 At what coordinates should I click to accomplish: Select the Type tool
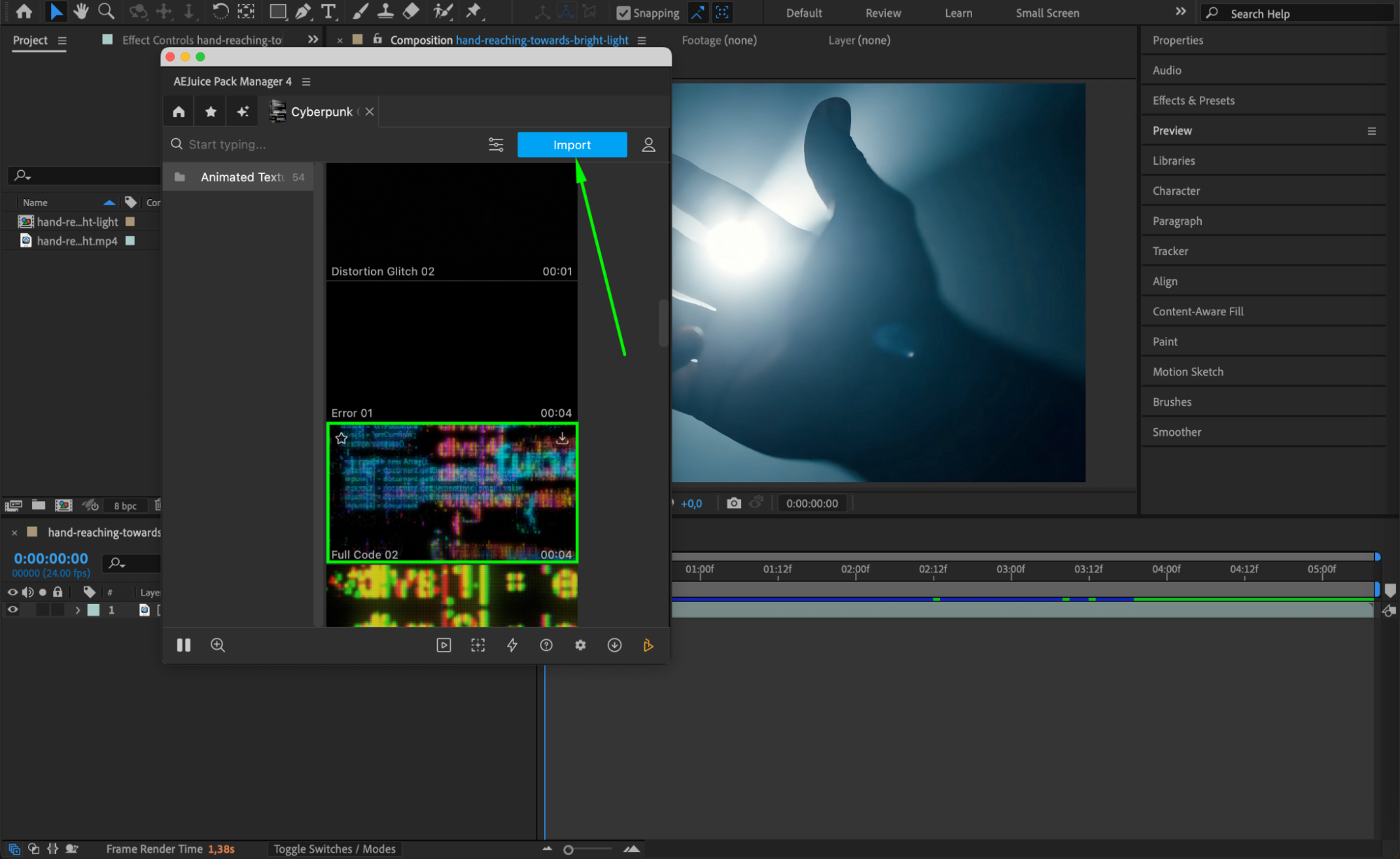click(328, 11)
